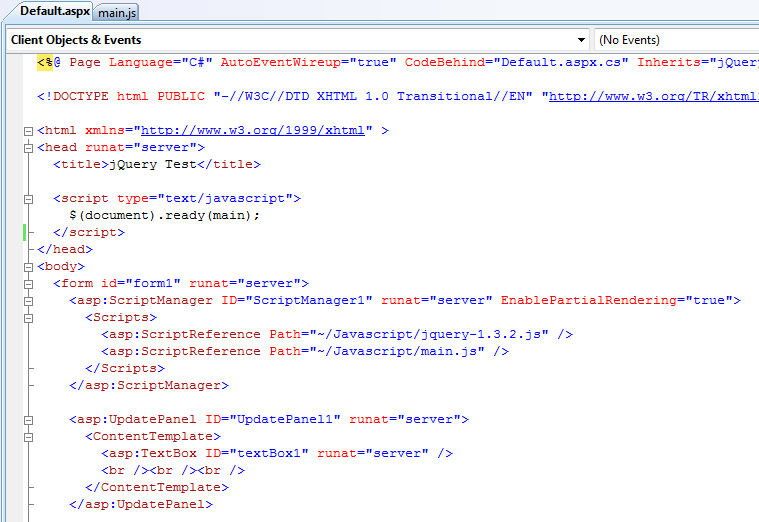Collapse the <html xmlns> code block
759x522 pixels.
click(x=29, y=131)
